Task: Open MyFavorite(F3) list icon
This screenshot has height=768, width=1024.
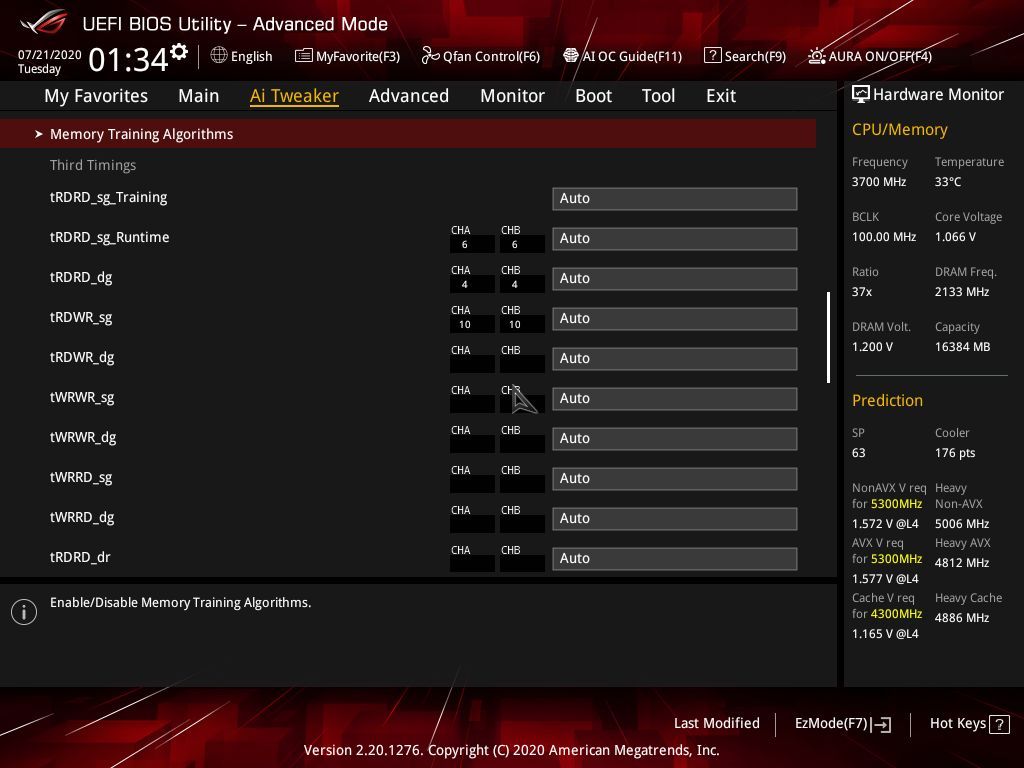Action: pyautogui.click(x=303, y=56)
